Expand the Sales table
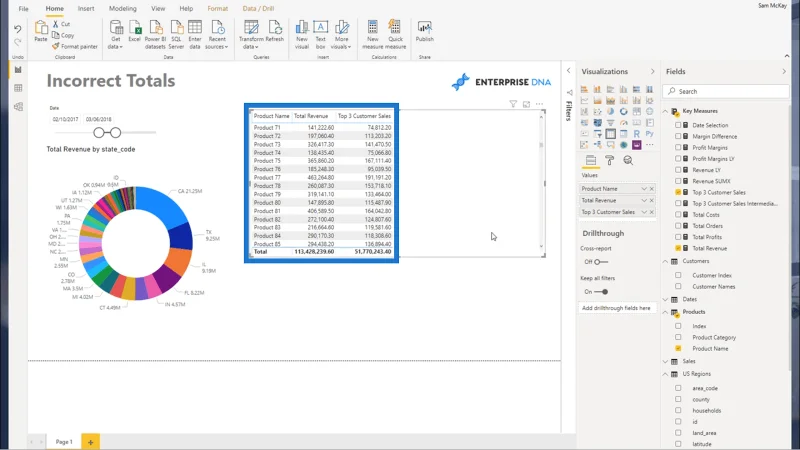Image resolution: width=800 pixels, height=450 pixels. (x=665, y=361)
